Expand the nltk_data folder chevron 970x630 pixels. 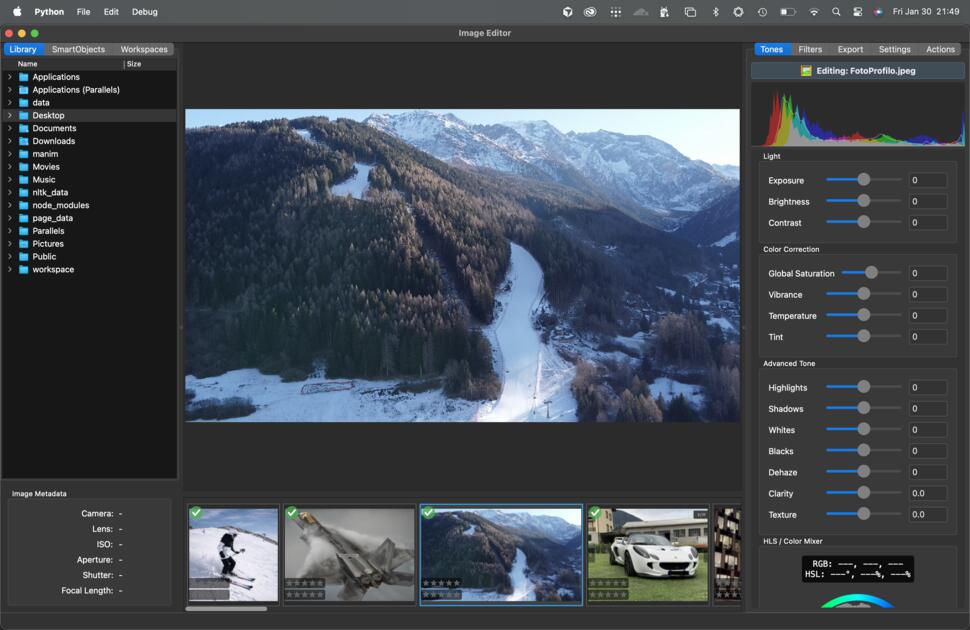pyautogui.click(x=10, y=192)
